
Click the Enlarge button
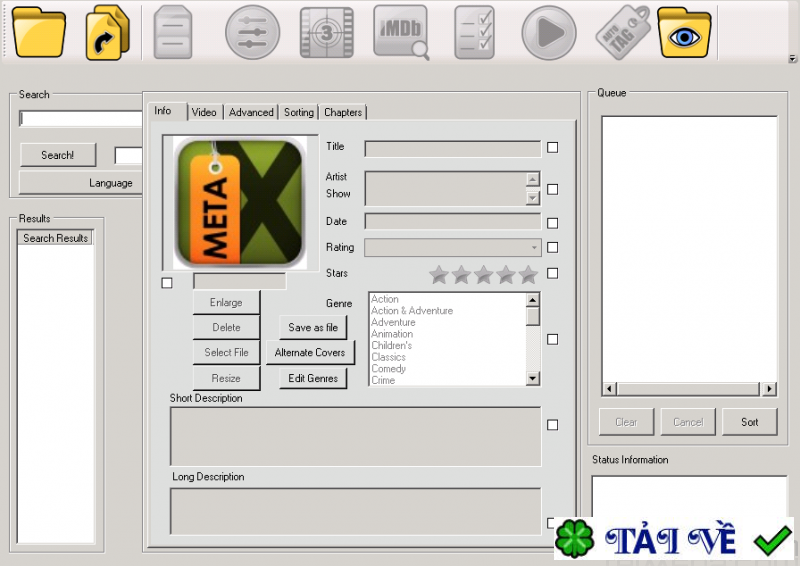point(226,303)
